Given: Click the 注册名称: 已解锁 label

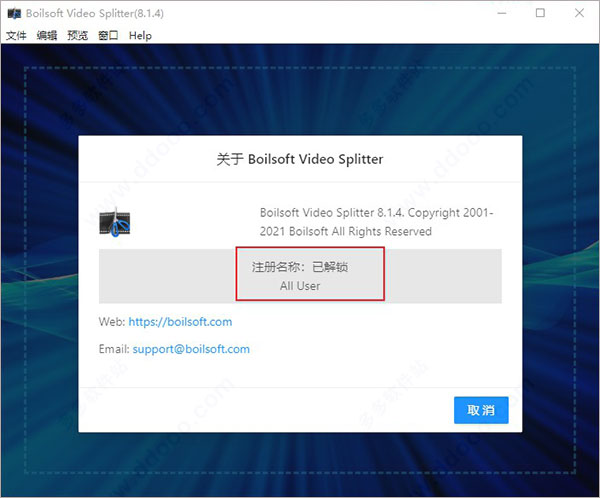Looking at the screenshot, I should click(x=300, y=267).
